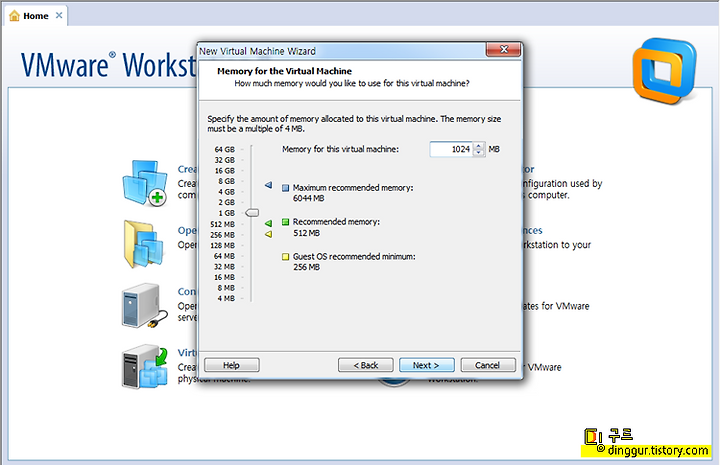Click the memory value input field

[451, 149]
